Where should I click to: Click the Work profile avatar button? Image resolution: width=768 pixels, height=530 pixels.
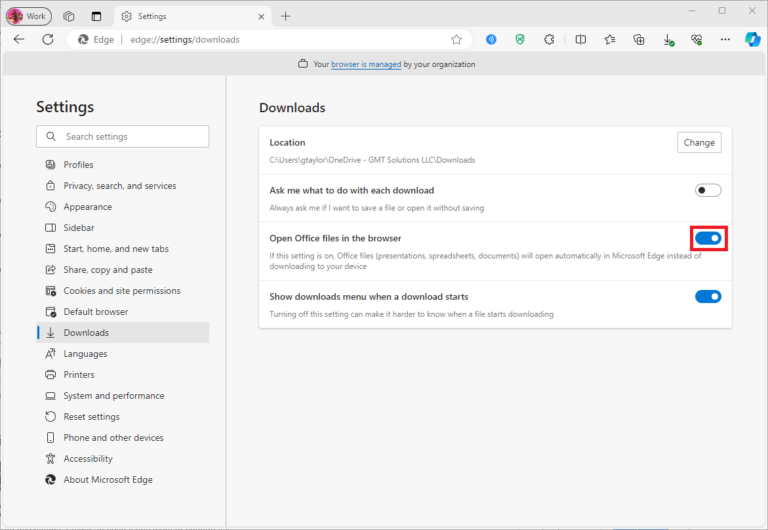pos(28,16)
